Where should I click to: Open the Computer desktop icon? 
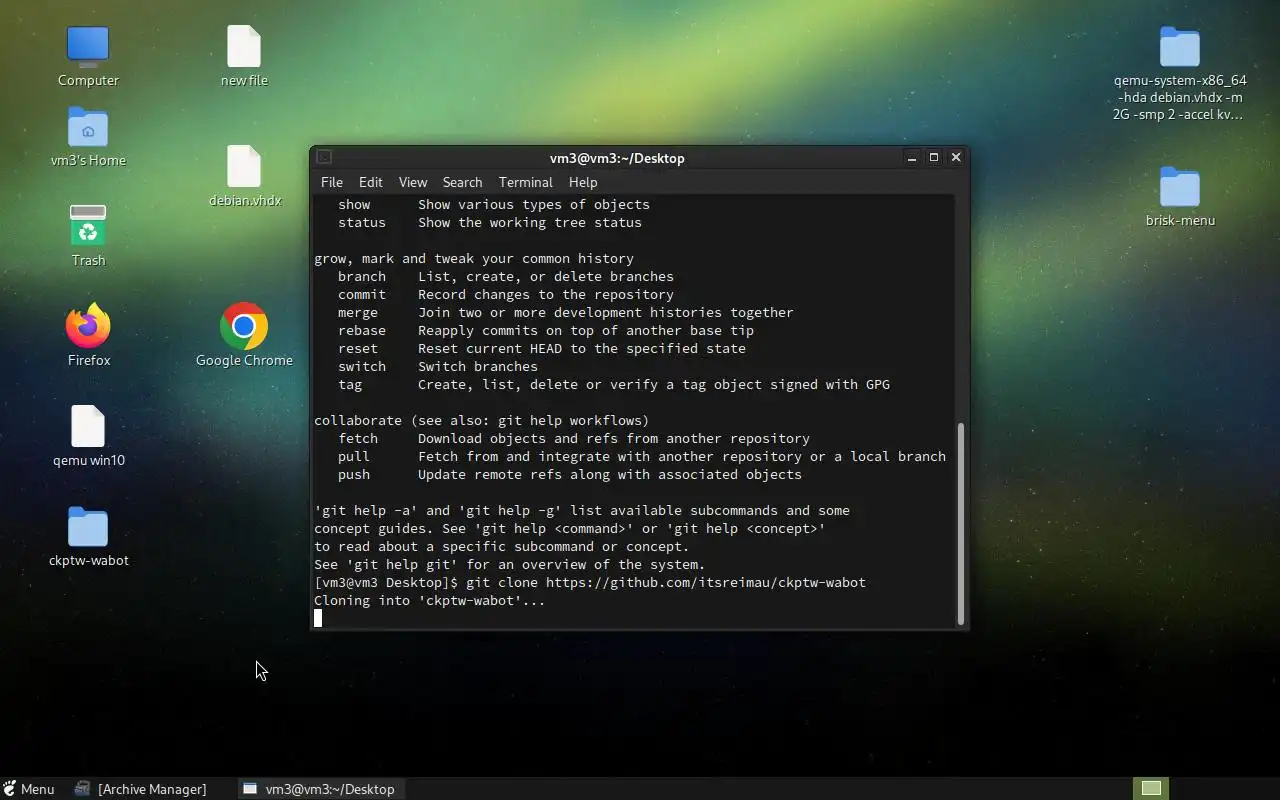coord(88,46)
